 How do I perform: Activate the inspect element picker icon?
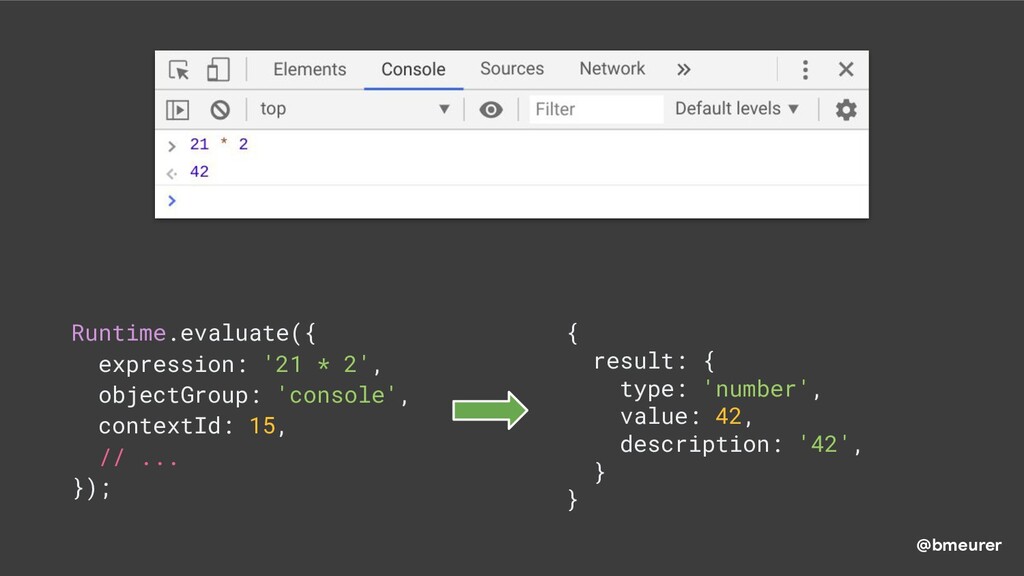[179, 70]
